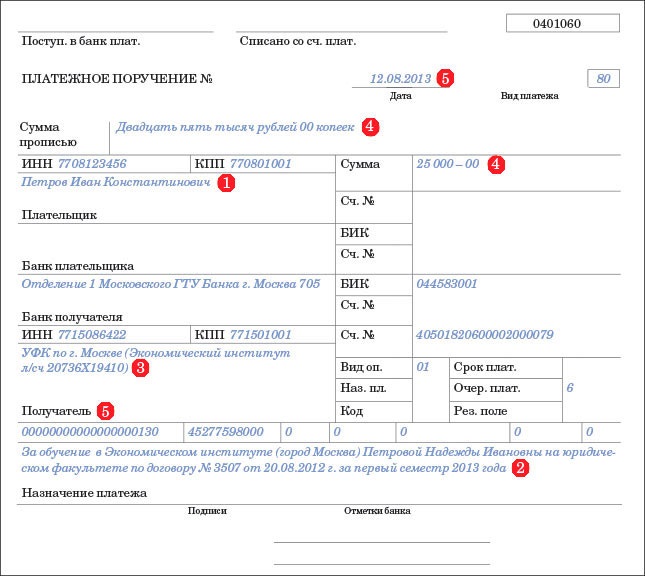Viewport: 645px width, 576px height.
Task: Click recipient bank name Отделение 1 Московского ГТУ
Action: point(171,284)
